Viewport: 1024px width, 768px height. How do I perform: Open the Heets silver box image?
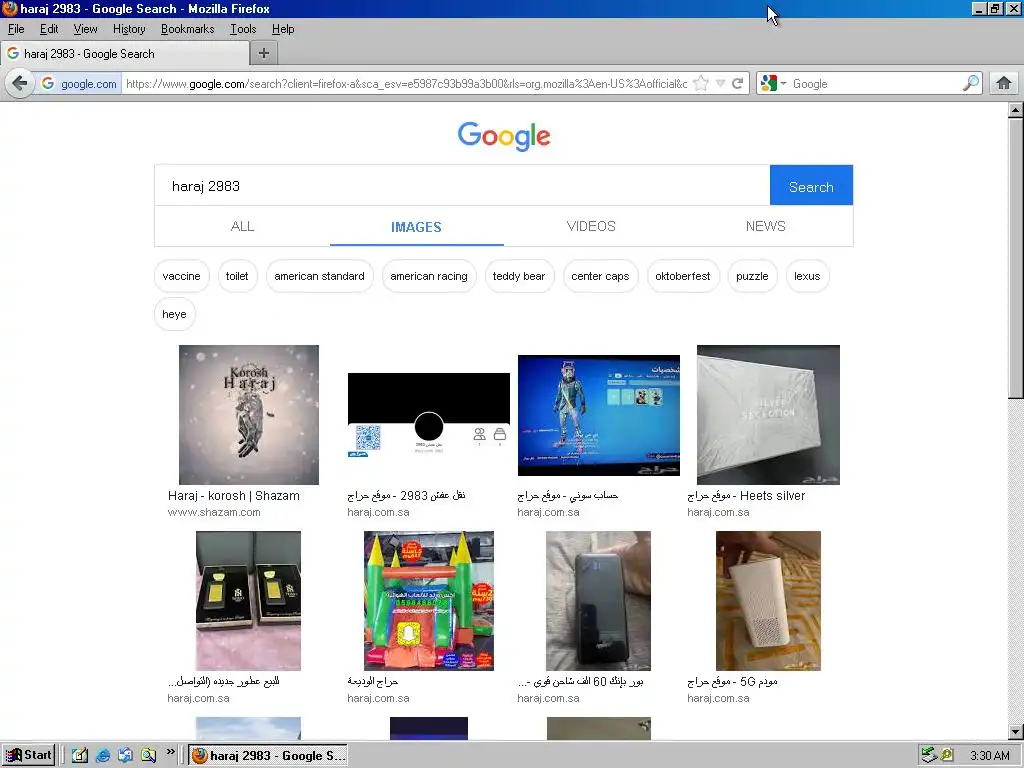point(768,415)
